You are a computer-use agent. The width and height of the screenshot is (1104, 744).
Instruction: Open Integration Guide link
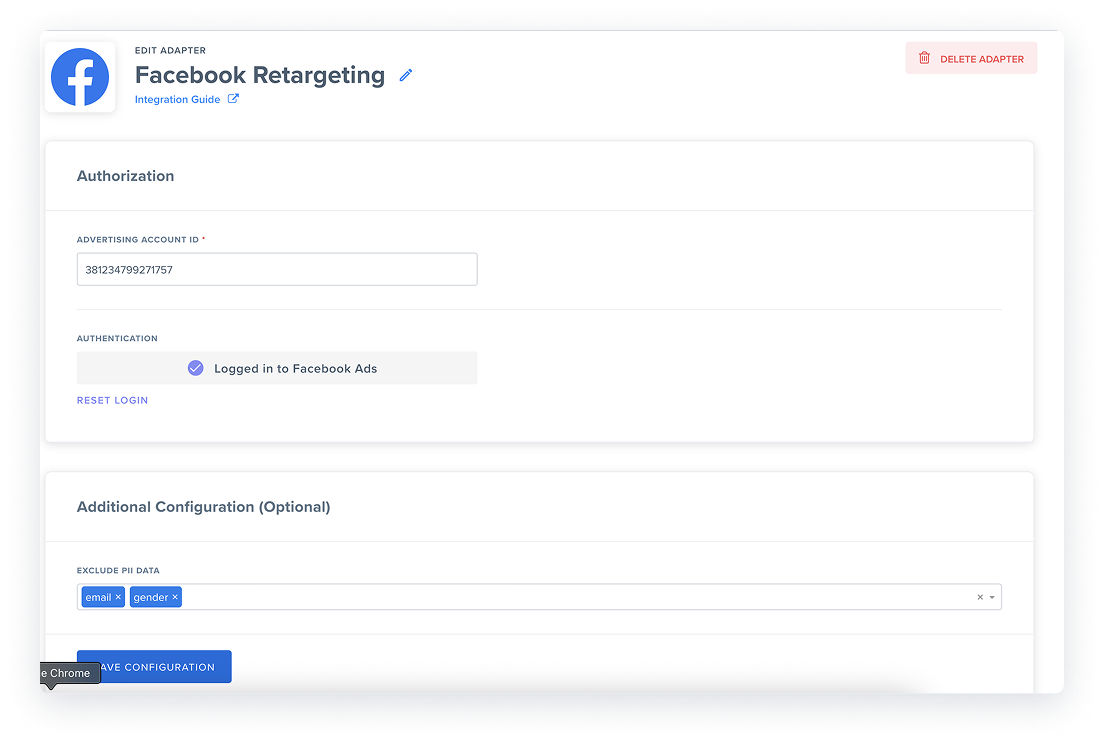tap(177, 99)
